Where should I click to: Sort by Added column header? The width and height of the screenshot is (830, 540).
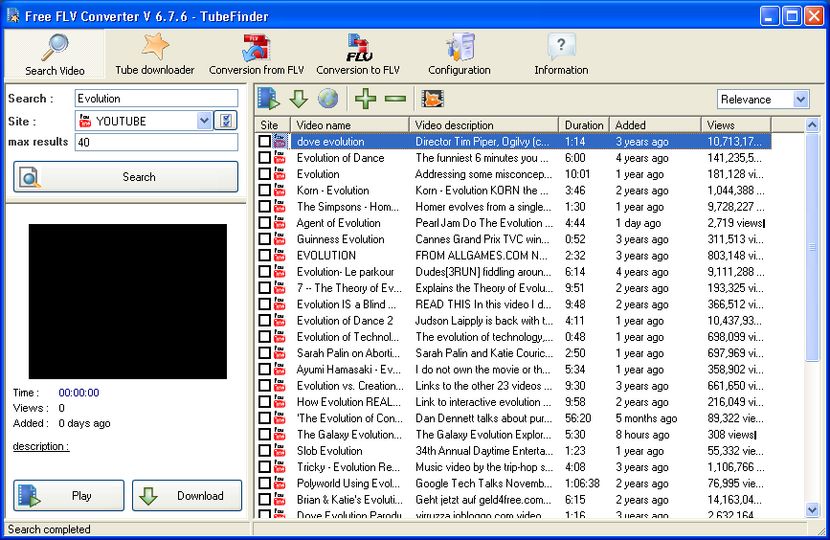point(655,125)
